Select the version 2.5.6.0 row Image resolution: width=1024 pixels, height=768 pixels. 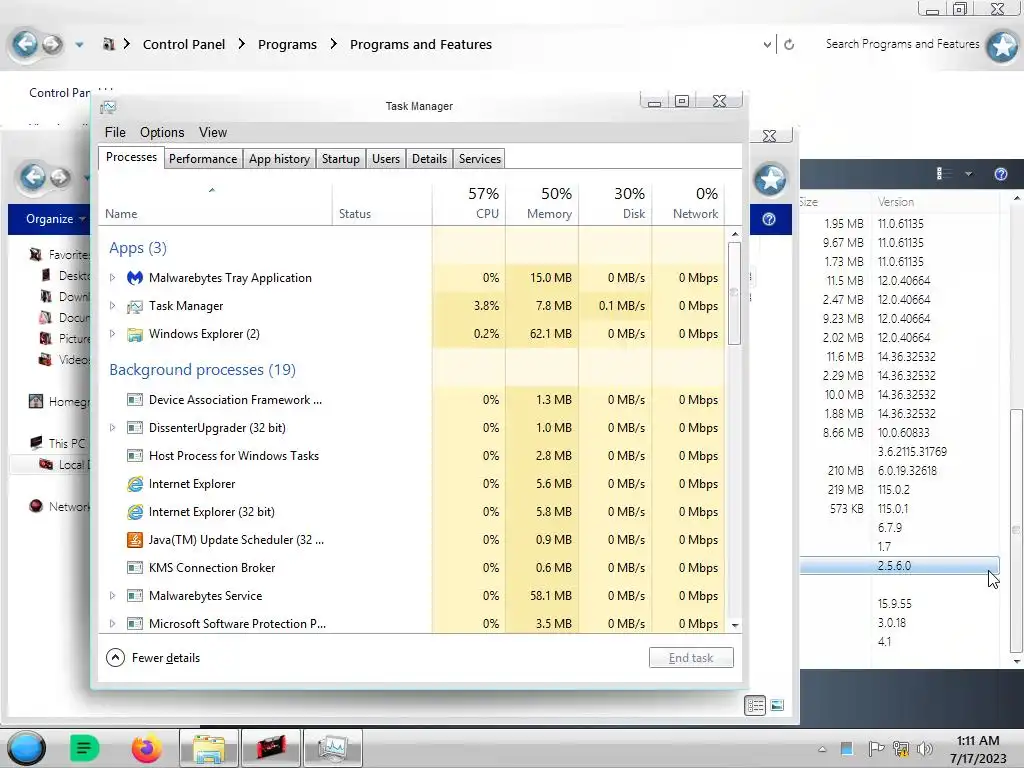(899, 566)
